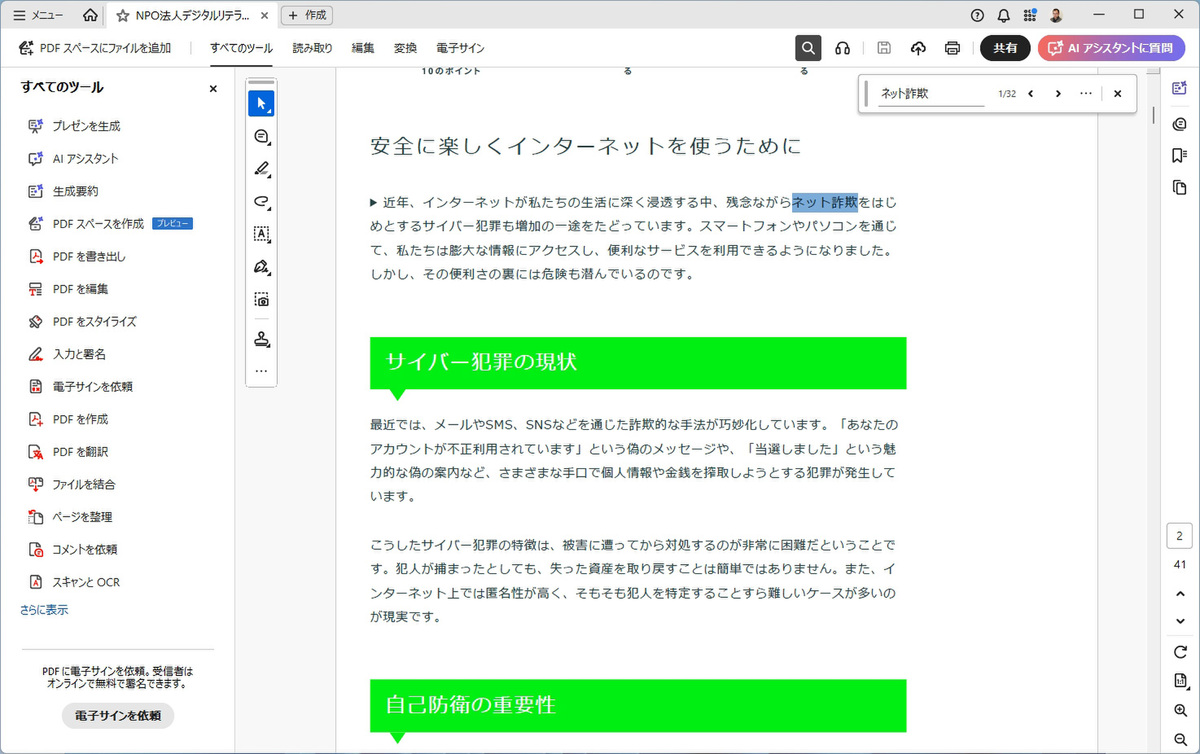Viewport: 1200px width, 754px height.
Task: Close the NPO法人 document tab
Action: [266, 15]
